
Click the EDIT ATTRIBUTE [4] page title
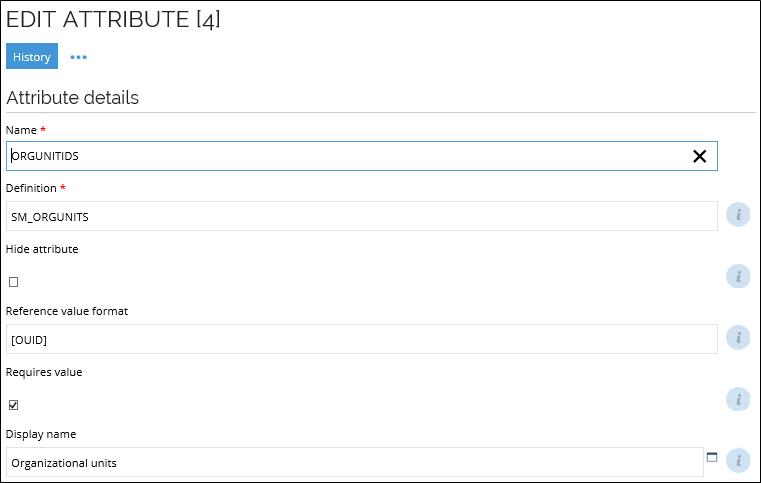pyautogui.click(x=113, y=19)
